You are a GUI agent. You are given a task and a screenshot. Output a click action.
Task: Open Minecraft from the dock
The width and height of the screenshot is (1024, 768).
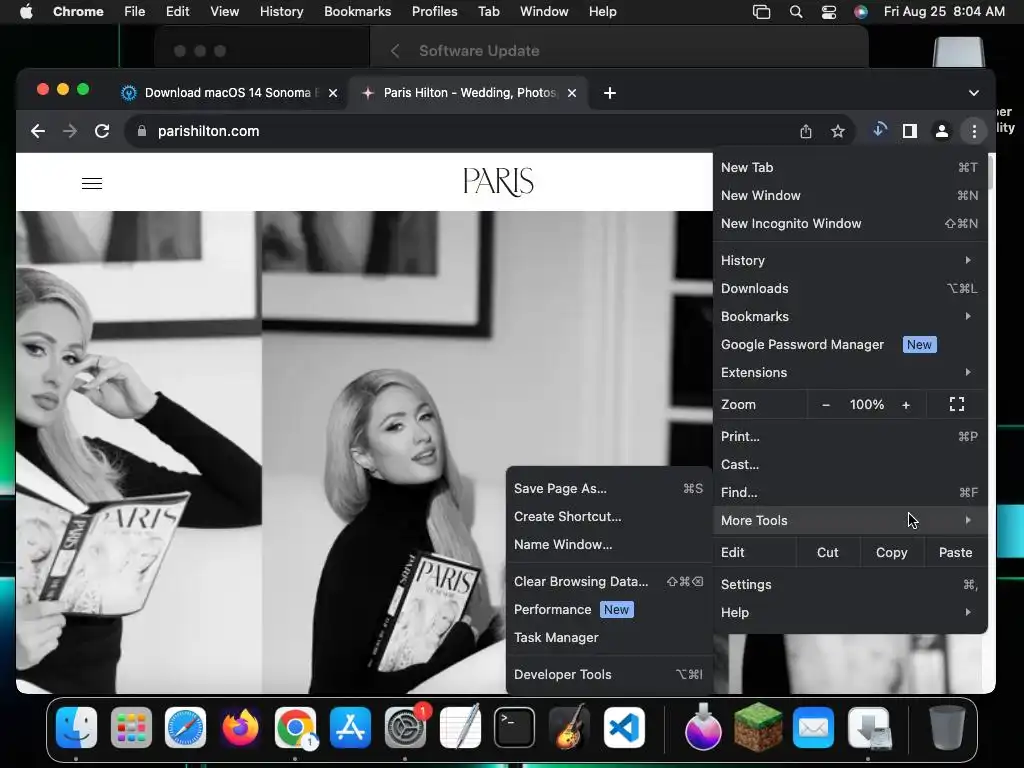point(758,728)
